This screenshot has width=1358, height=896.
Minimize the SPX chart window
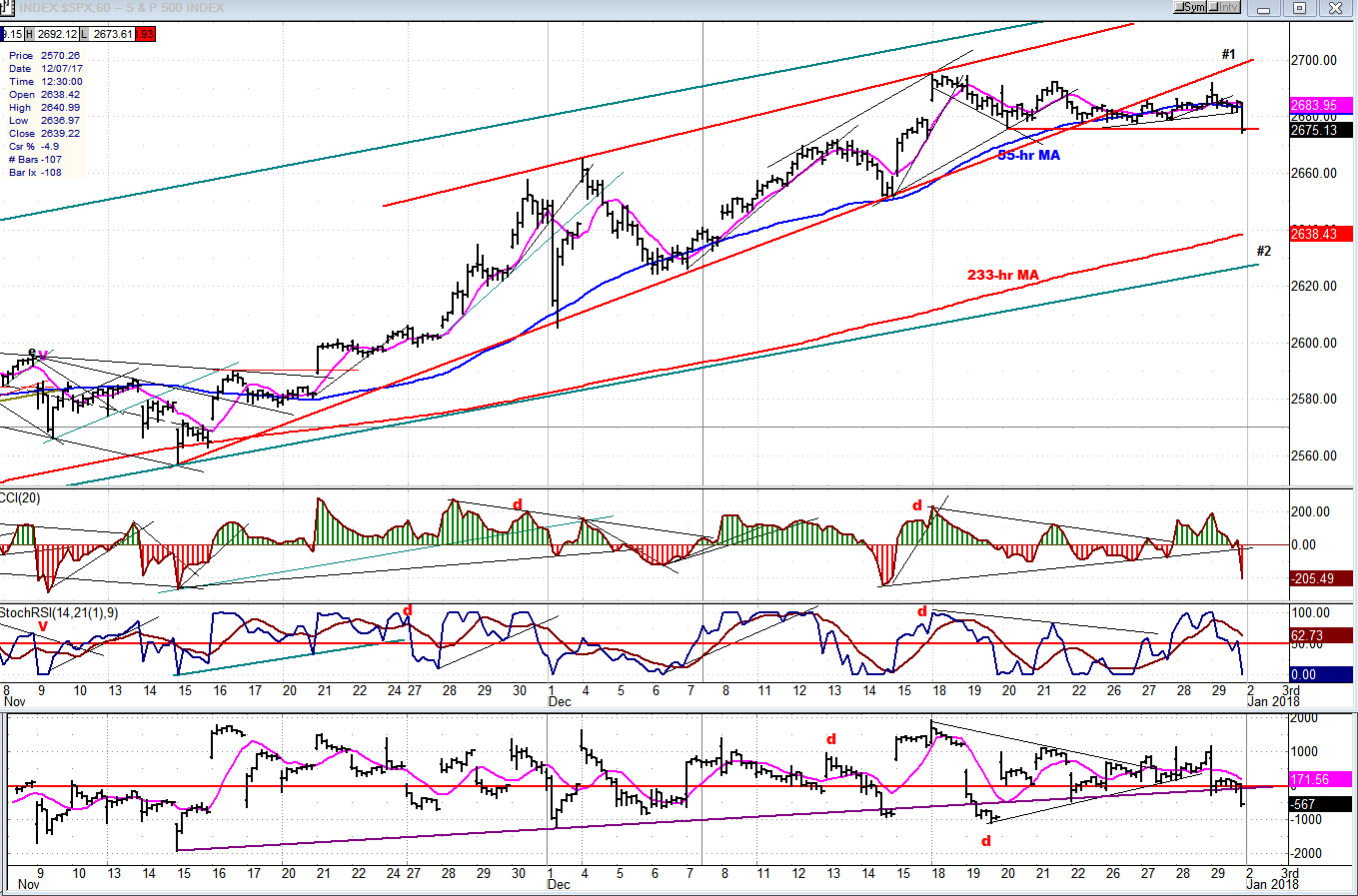click(1265, 8)
